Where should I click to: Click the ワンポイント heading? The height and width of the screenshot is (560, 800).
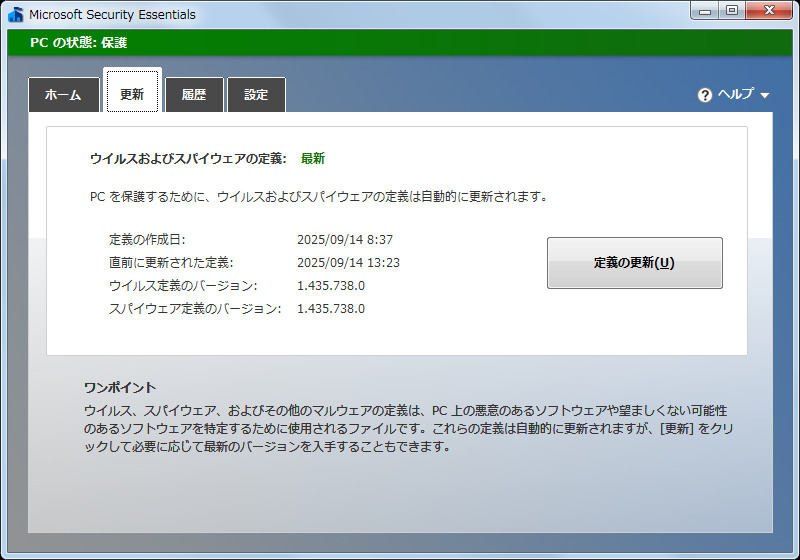point(120,388)
